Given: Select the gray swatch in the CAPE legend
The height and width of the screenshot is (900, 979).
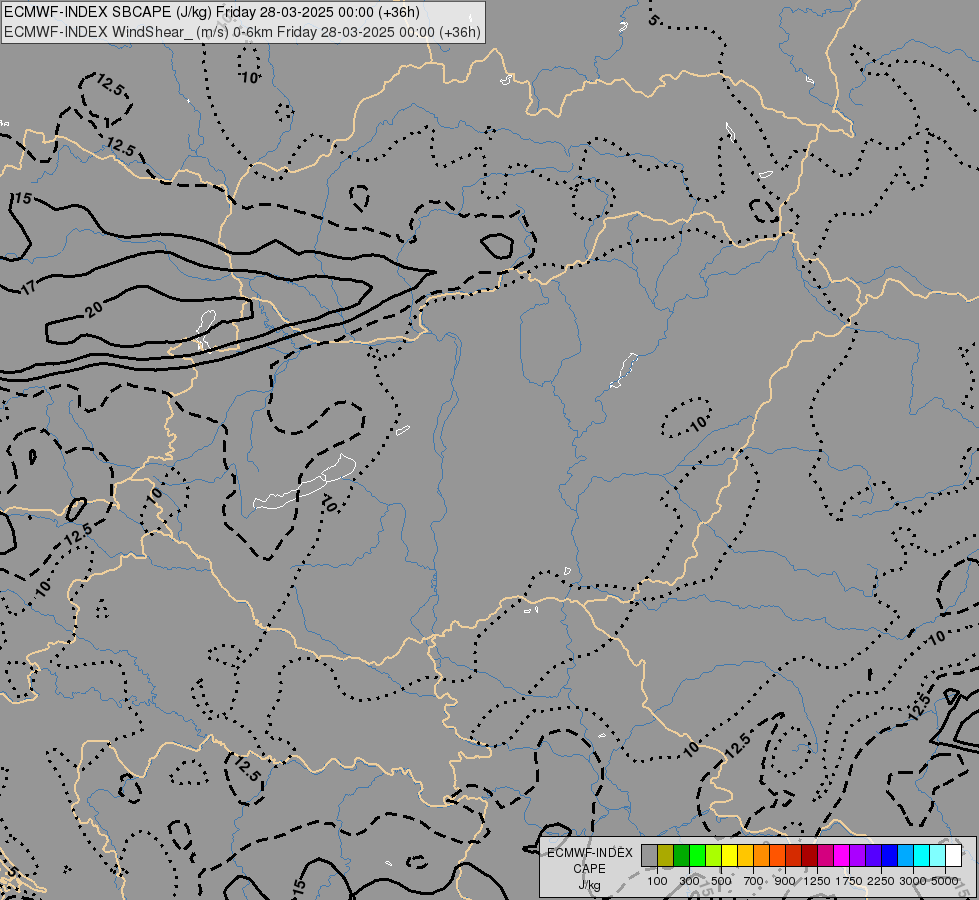Looking at the screenshot, I should pos(649,856).
